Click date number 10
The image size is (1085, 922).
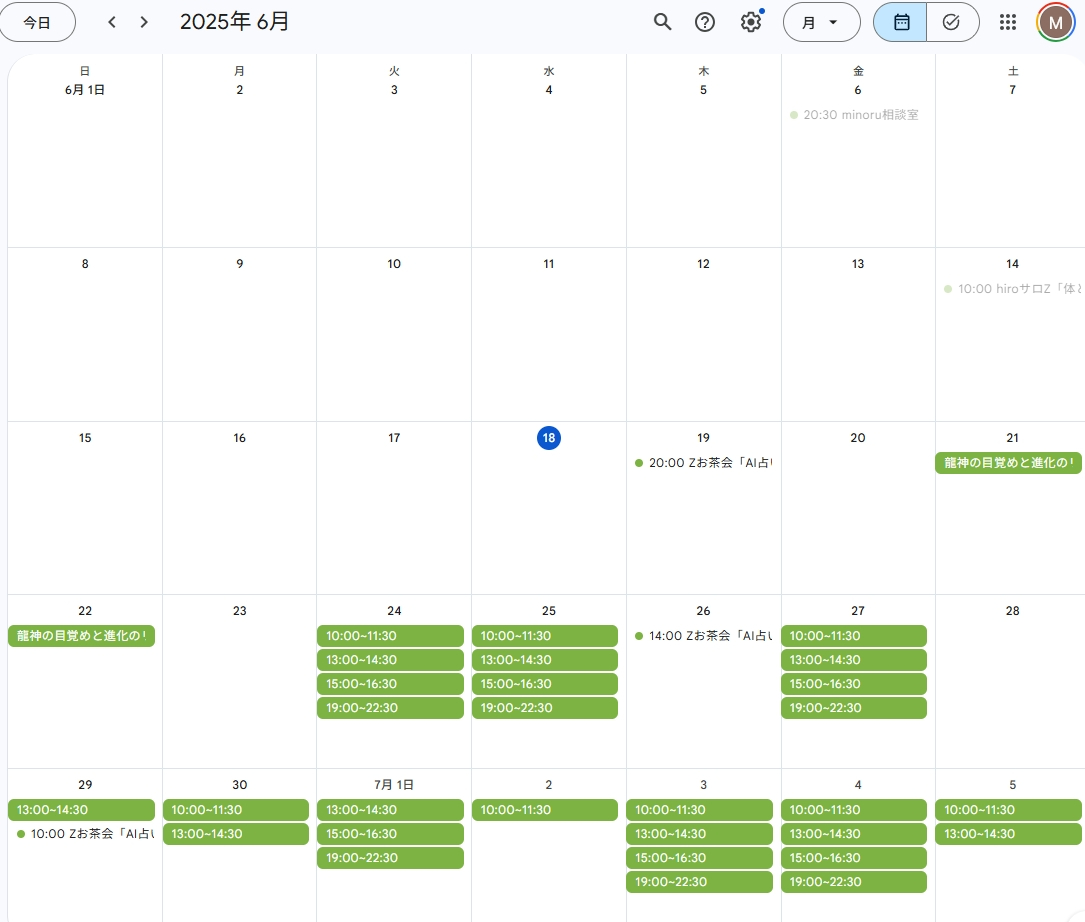[x=394, y=264]
